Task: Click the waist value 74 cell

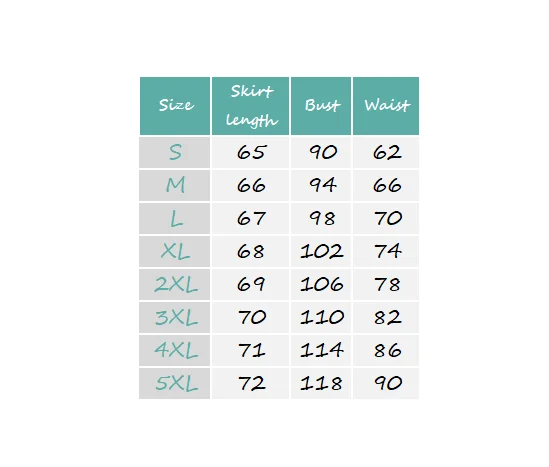Action: point(386,251)
